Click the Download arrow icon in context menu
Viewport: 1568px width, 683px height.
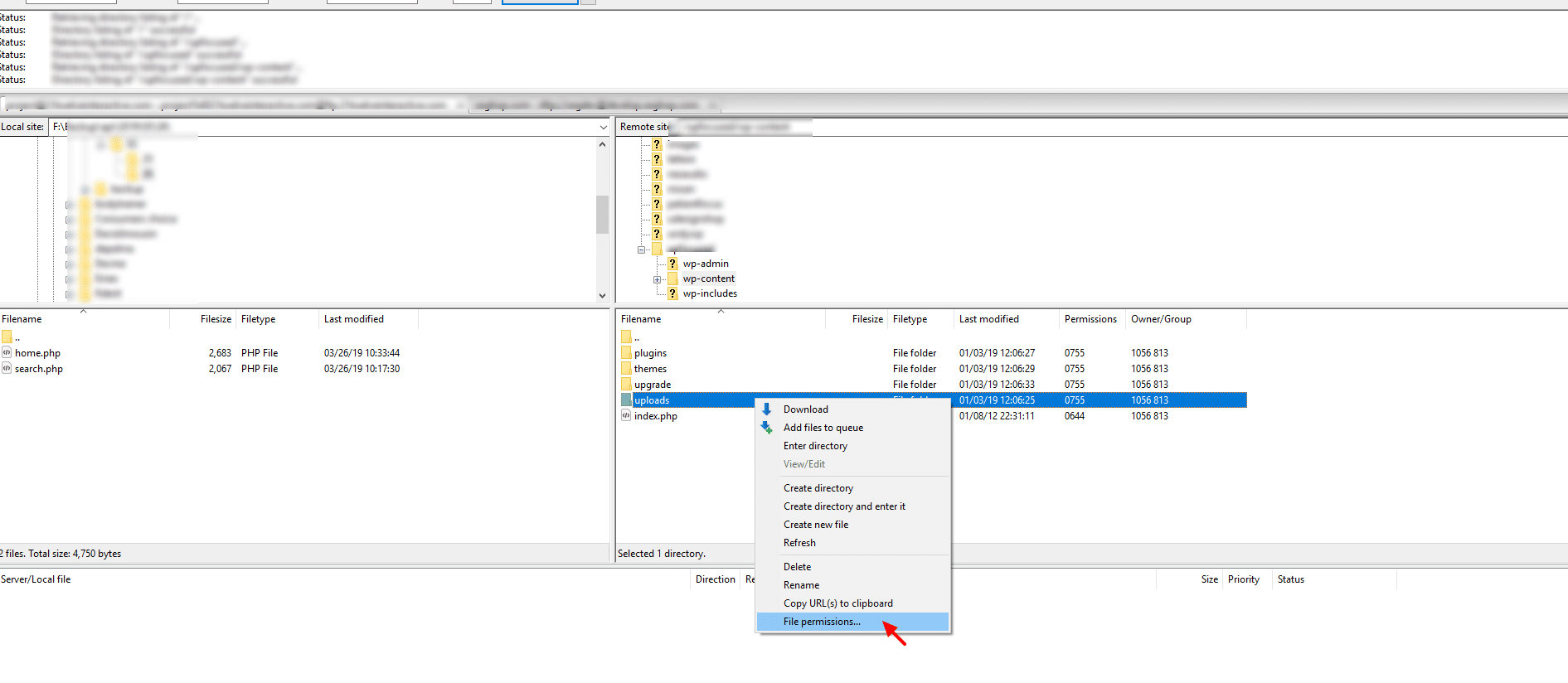coord(767,409)
